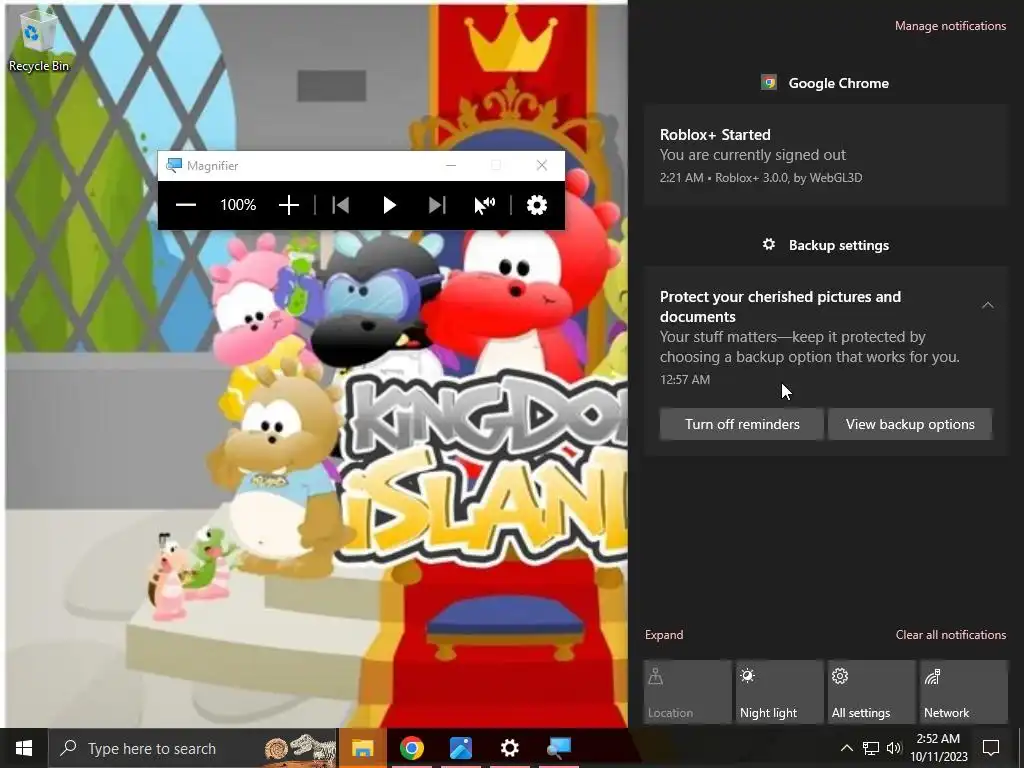
Task: Switch to Magnifier taskbar icon
Action: pos(558,748)
